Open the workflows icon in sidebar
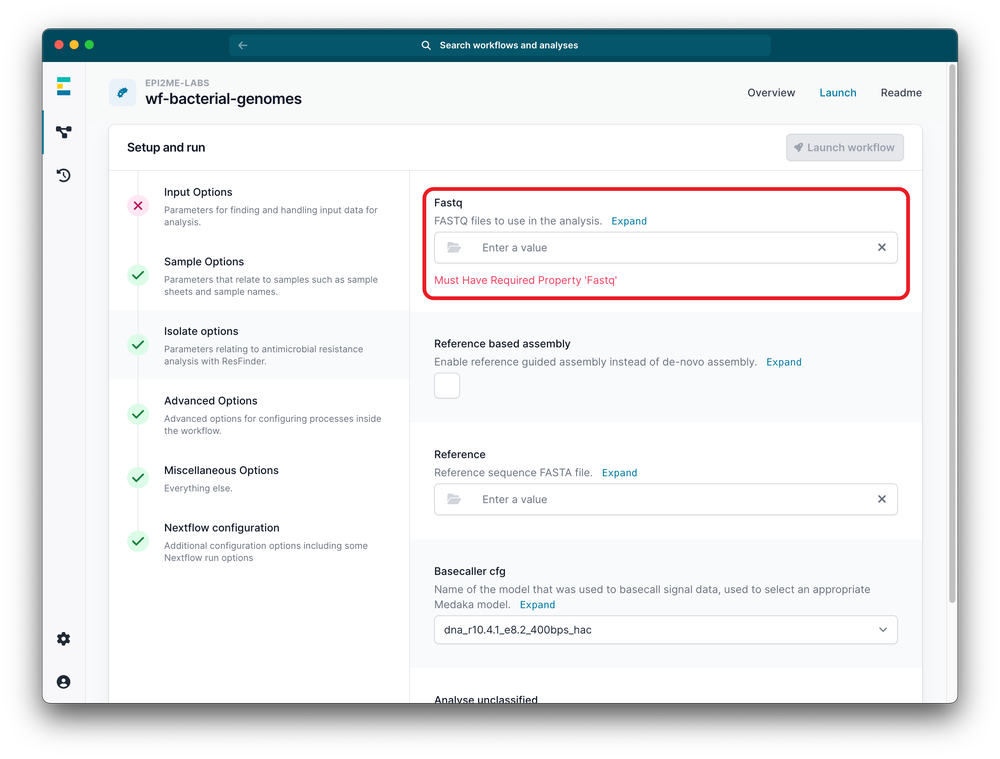1000x759 pixels. (64, 132)
